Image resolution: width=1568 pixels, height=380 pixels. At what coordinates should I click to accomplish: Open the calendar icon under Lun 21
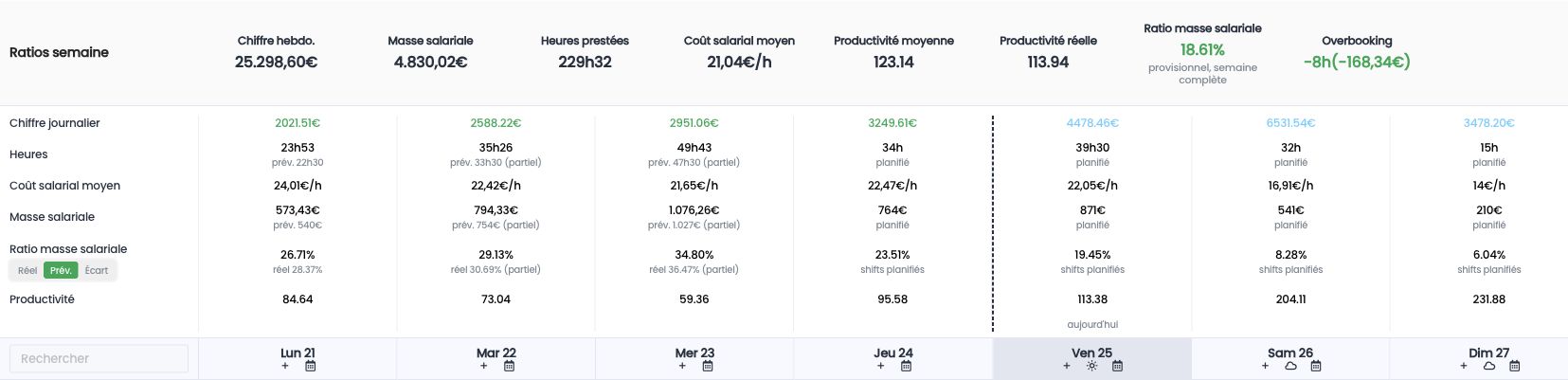311,366
